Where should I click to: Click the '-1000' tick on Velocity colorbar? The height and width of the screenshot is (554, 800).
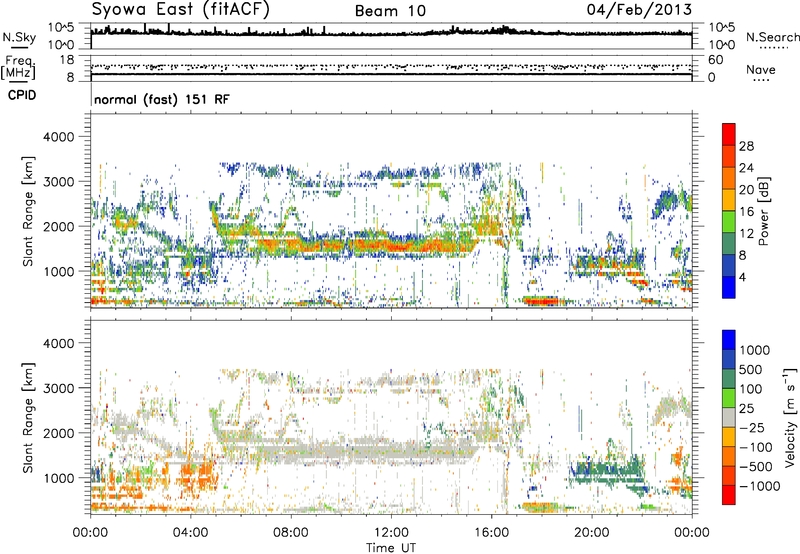[x=760, y=486]
